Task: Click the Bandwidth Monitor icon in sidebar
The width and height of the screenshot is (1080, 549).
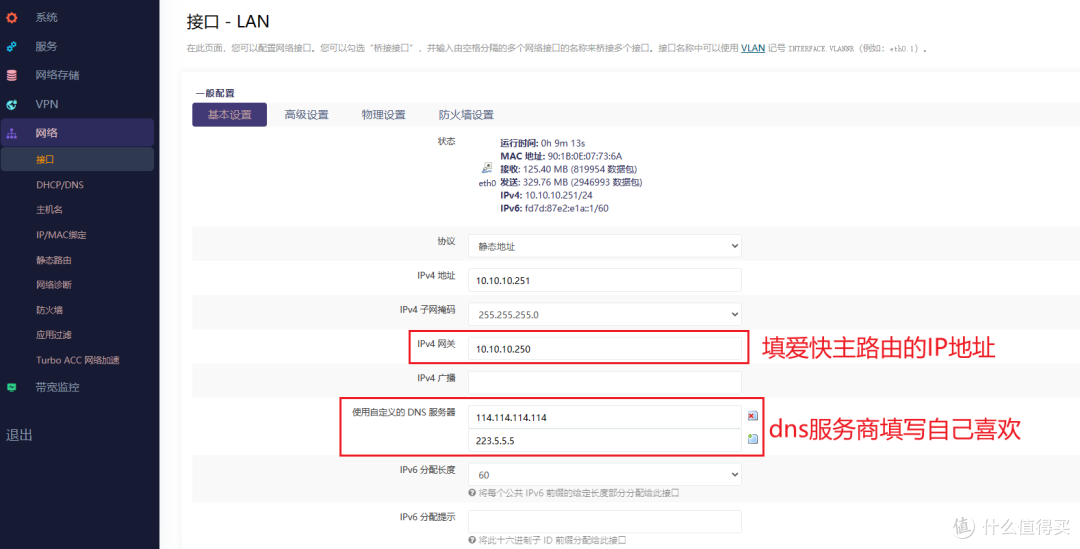Action: (x=12, y=387)
